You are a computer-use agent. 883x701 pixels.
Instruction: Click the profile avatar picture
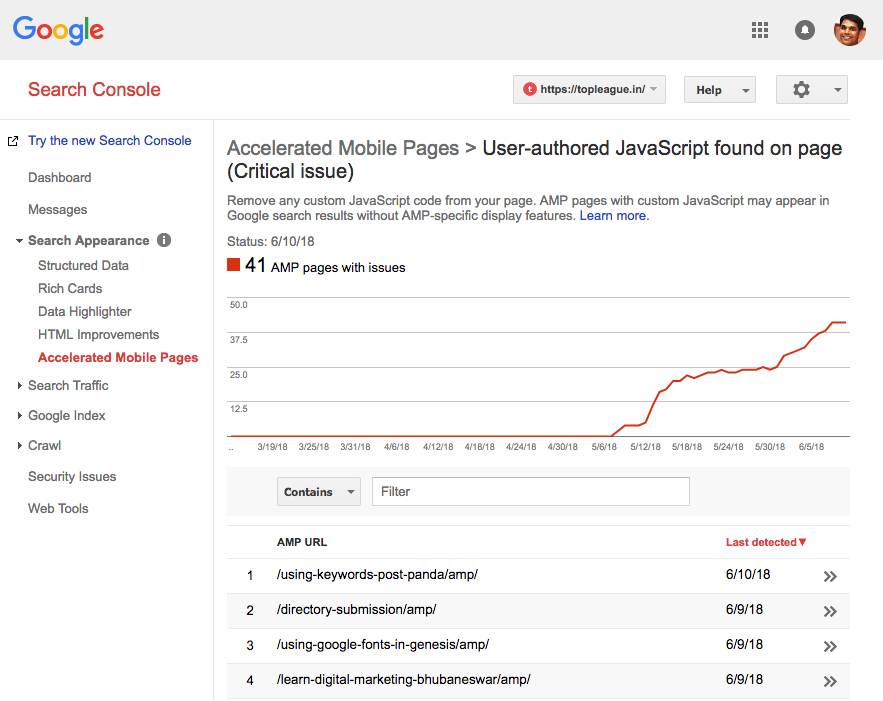(849, 30)
